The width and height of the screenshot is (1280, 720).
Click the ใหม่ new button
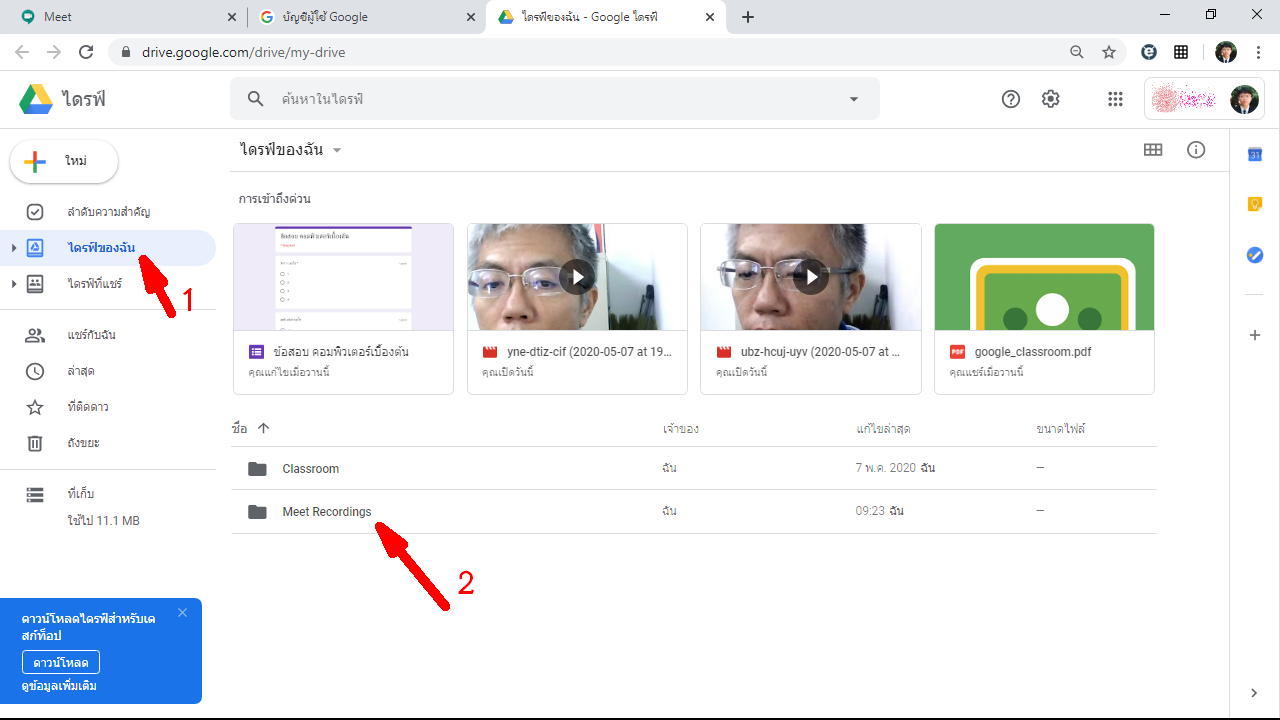click(64, 162)
